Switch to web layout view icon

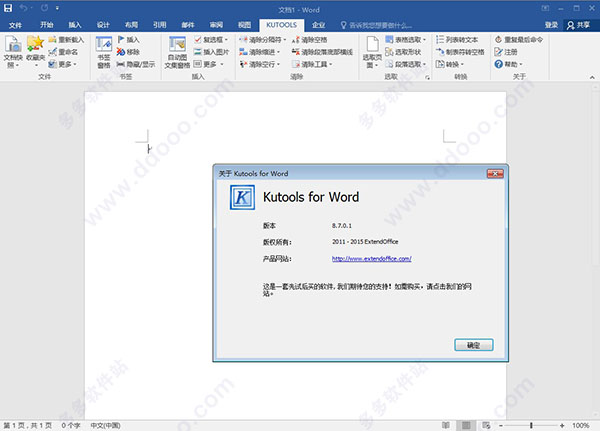tap(486, 425)
